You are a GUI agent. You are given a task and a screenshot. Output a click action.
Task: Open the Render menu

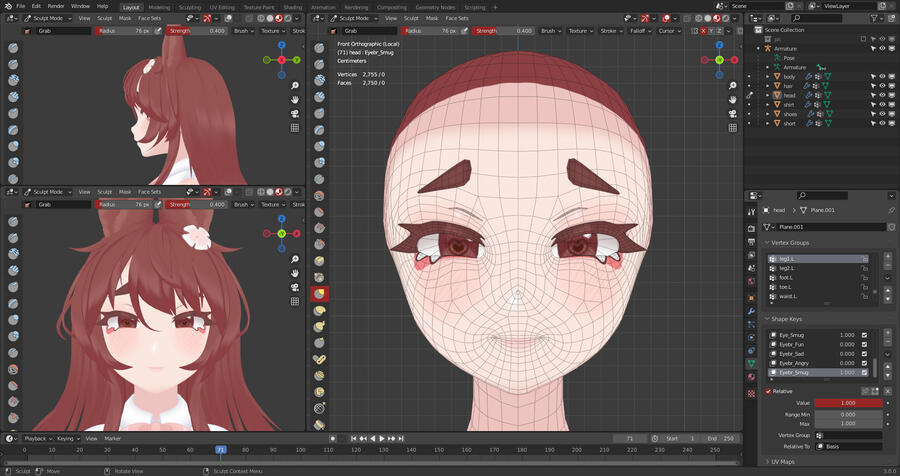click(56, 6)
